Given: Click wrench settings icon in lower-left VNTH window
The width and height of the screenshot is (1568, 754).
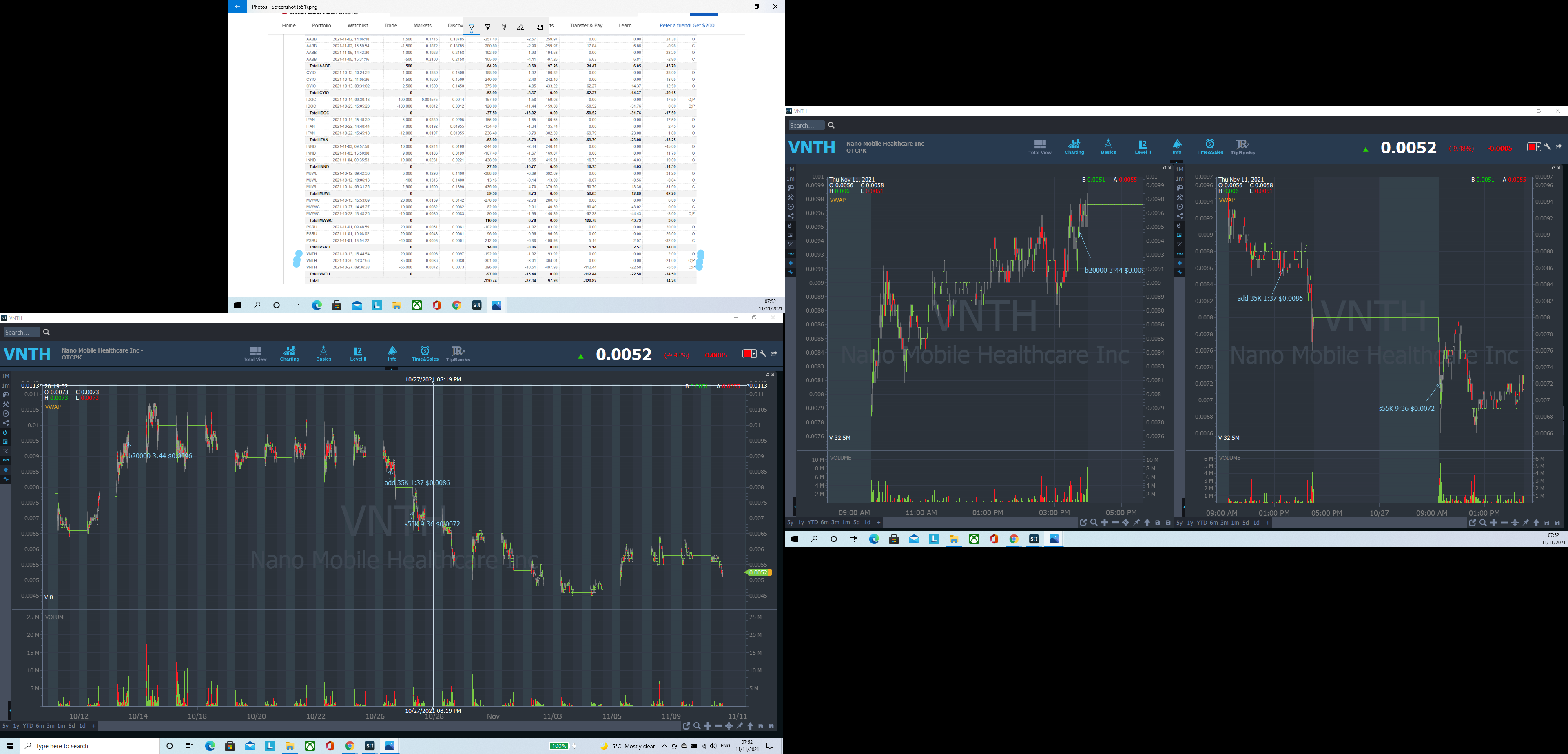Looking at the screenshot, I should coord(763,354).
